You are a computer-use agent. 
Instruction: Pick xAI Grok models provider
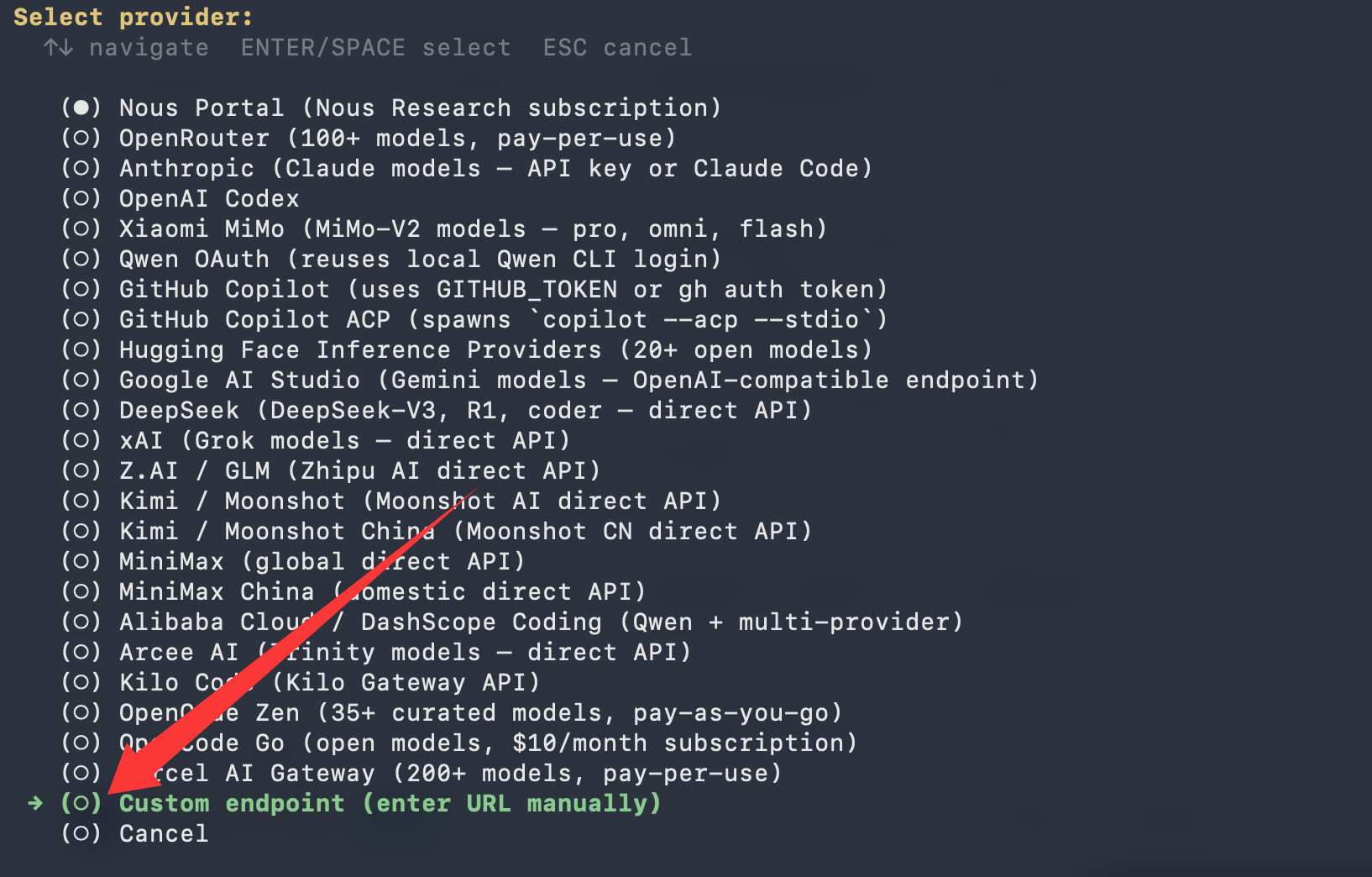[x=316, y=440]
